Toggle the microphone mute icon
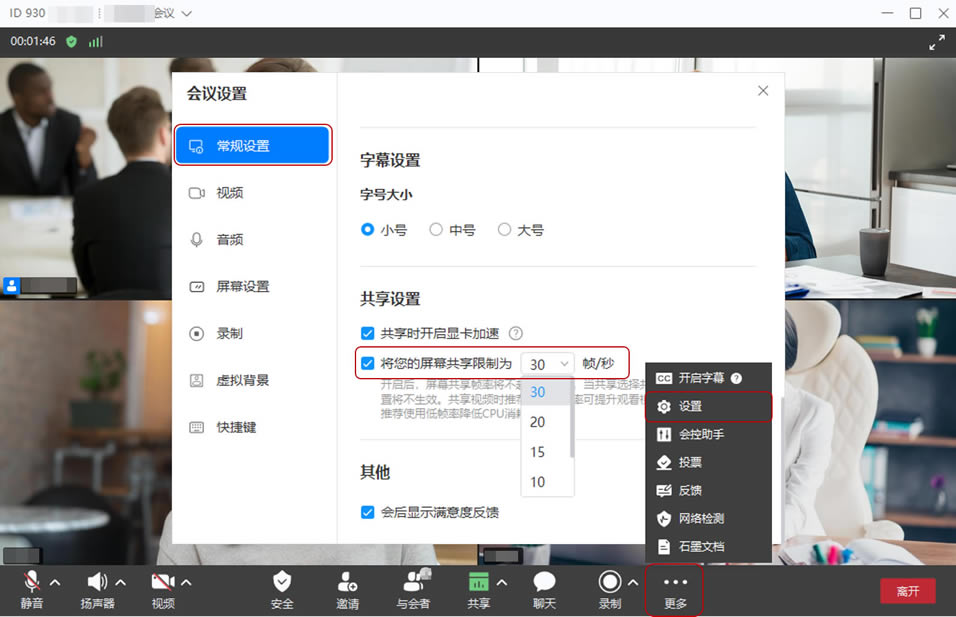The height and width of the screenshot is (617, 956). [32, 582]
